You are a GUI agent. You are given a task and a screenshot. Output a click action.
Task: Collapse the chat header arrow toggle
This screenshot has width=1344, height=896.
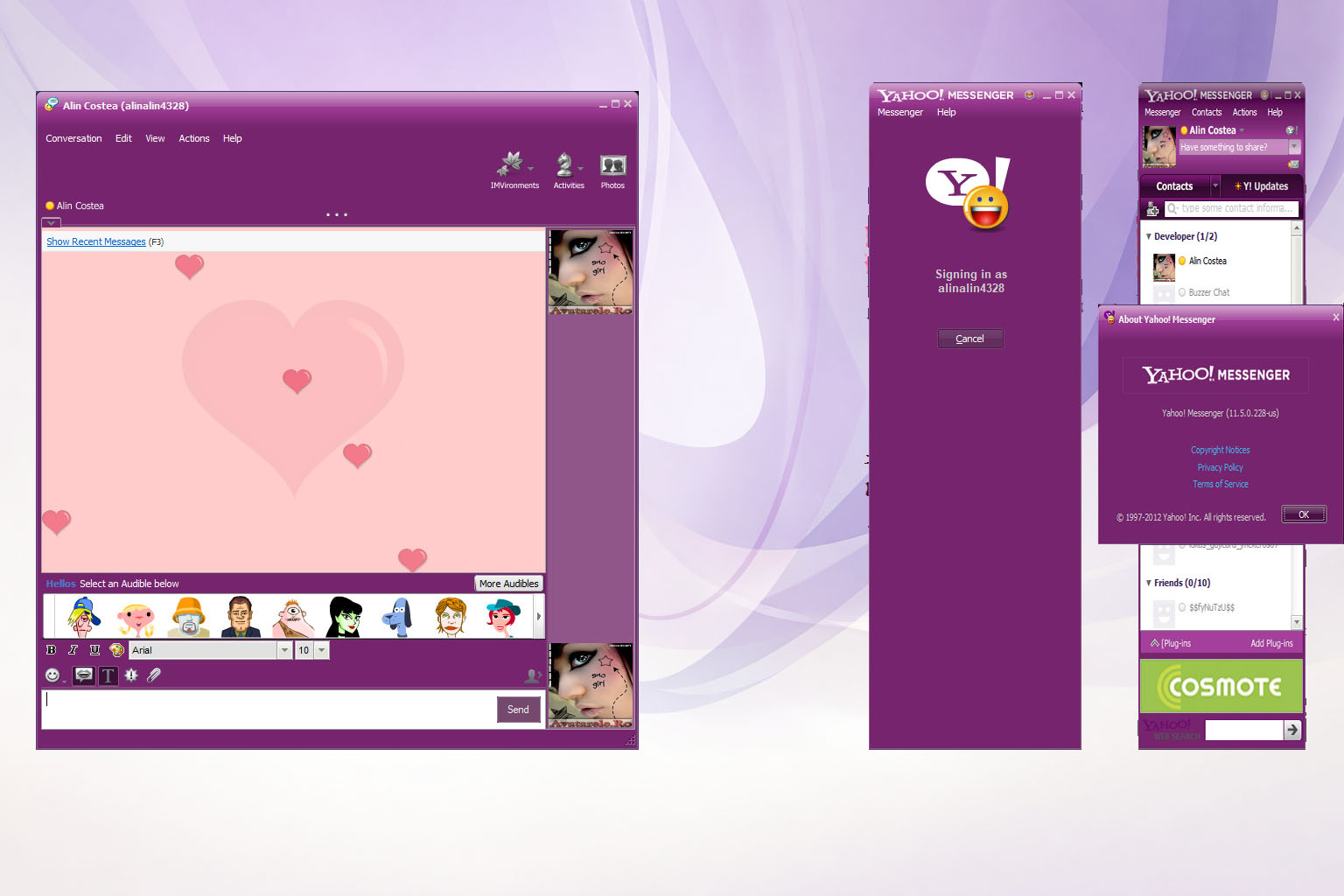52,223
